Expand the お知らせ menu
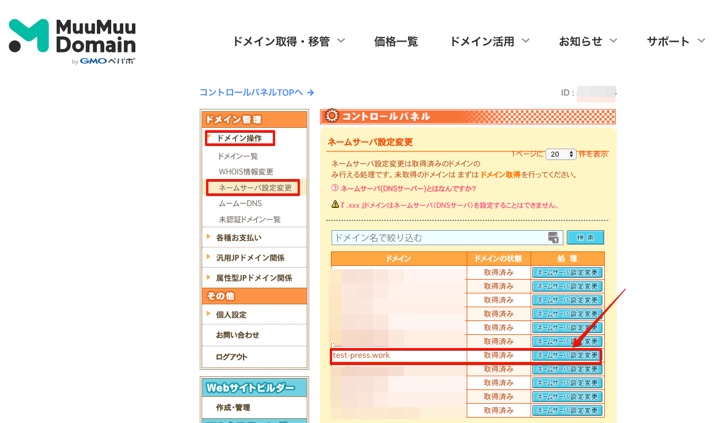This screenshot has width=720, height=423. coord(587,41)
